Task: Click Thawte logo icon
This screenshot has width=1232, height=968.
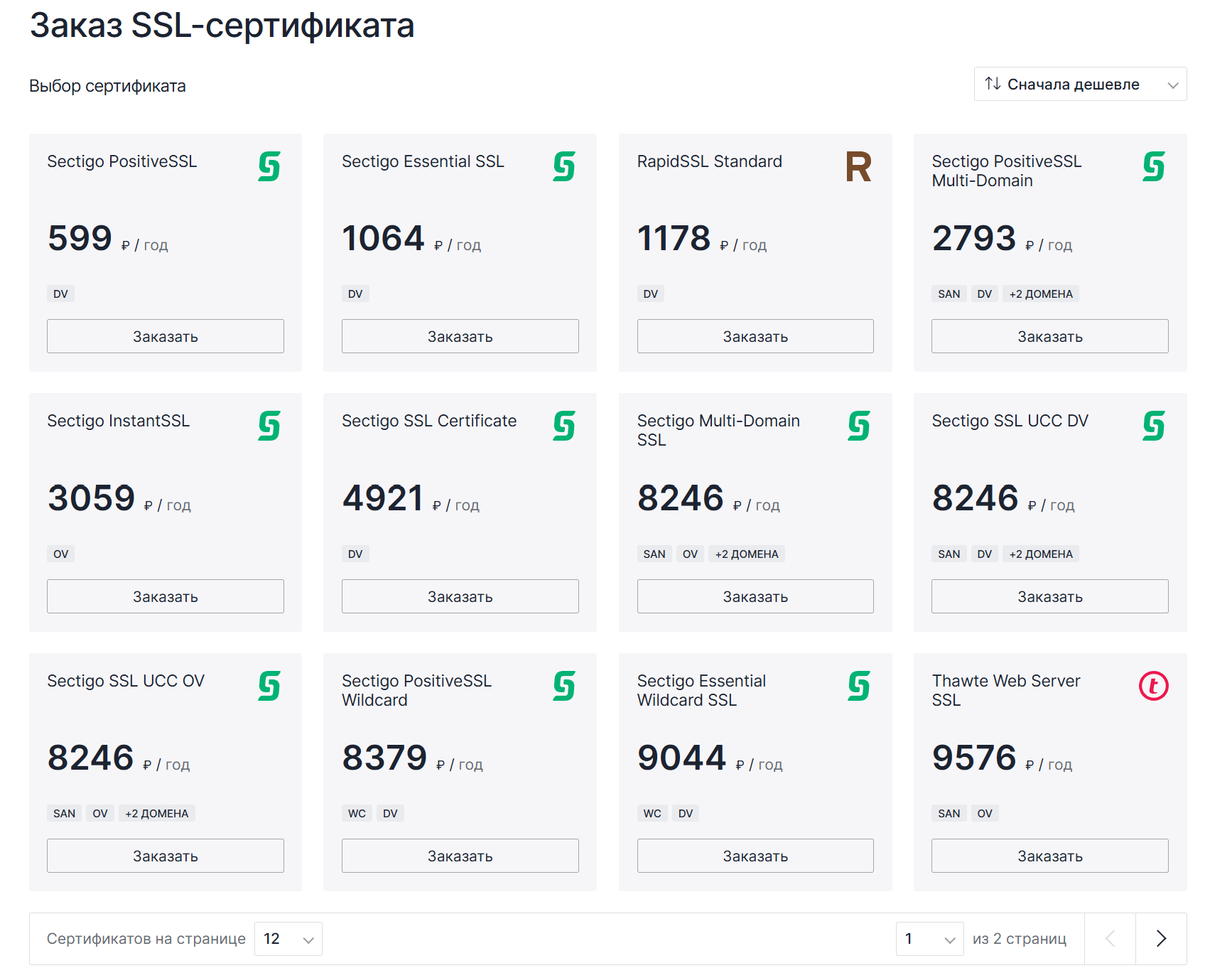Action: [1154, 686]
